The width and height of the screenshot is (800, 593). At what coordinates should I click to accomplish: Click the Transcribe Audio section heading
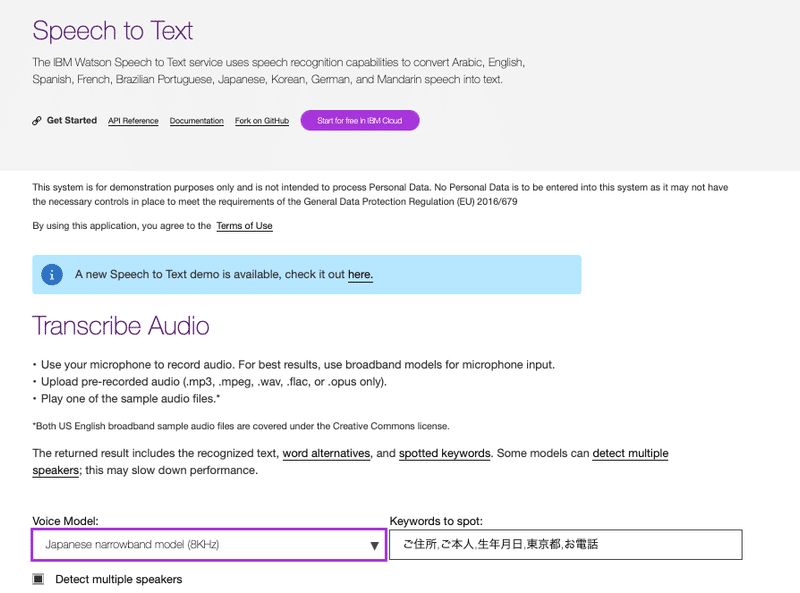click(121, 325)
